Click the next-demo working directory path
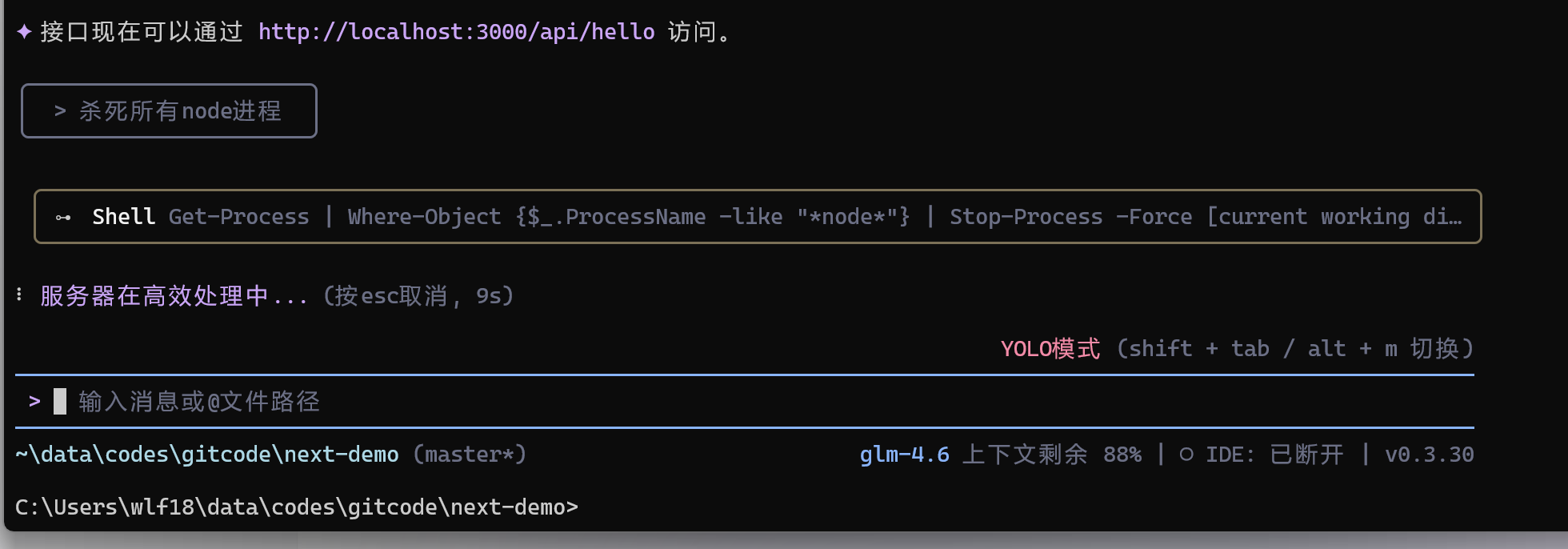 coord(206,455)
